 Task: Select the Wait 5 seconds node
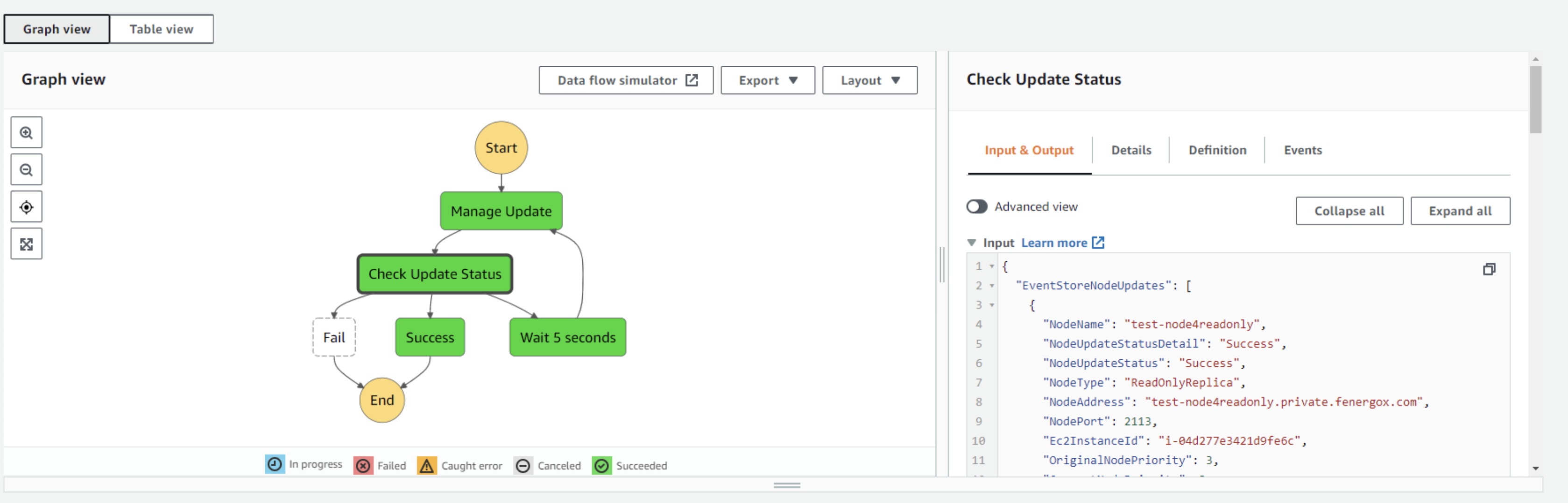pos(567,337)
